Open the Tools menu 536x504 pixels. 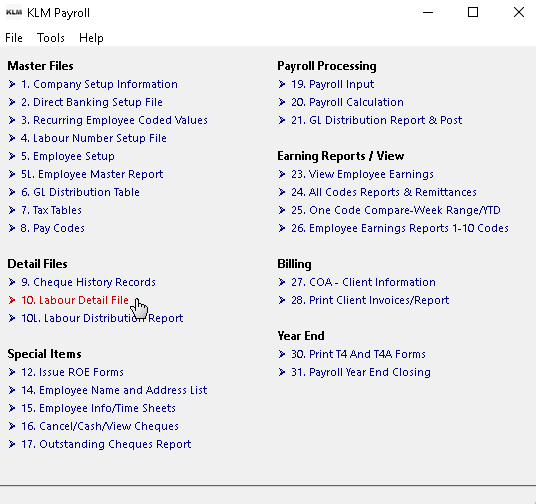[51, 38]
